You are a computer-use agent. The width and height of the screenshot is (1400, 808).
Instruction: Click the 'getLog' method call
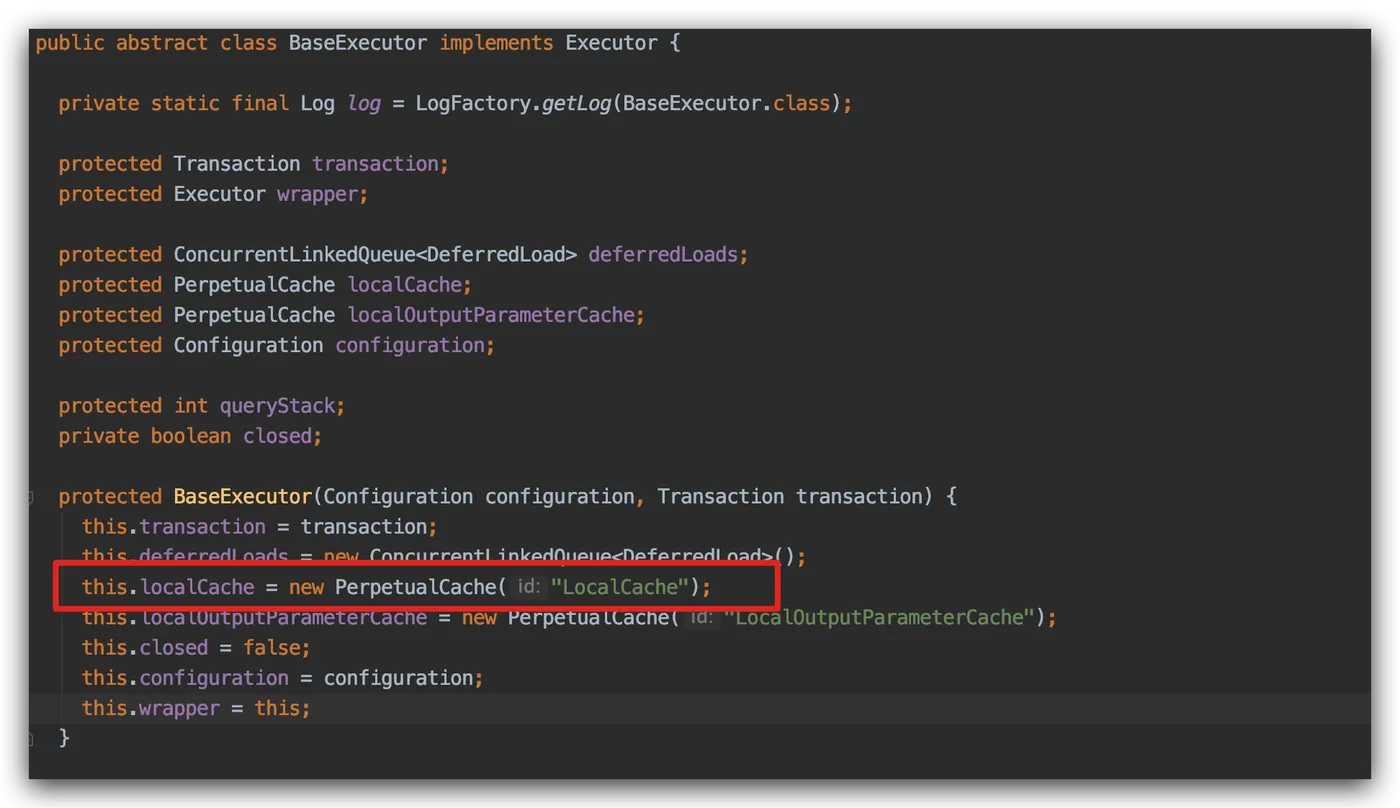[x=576, y=103]
